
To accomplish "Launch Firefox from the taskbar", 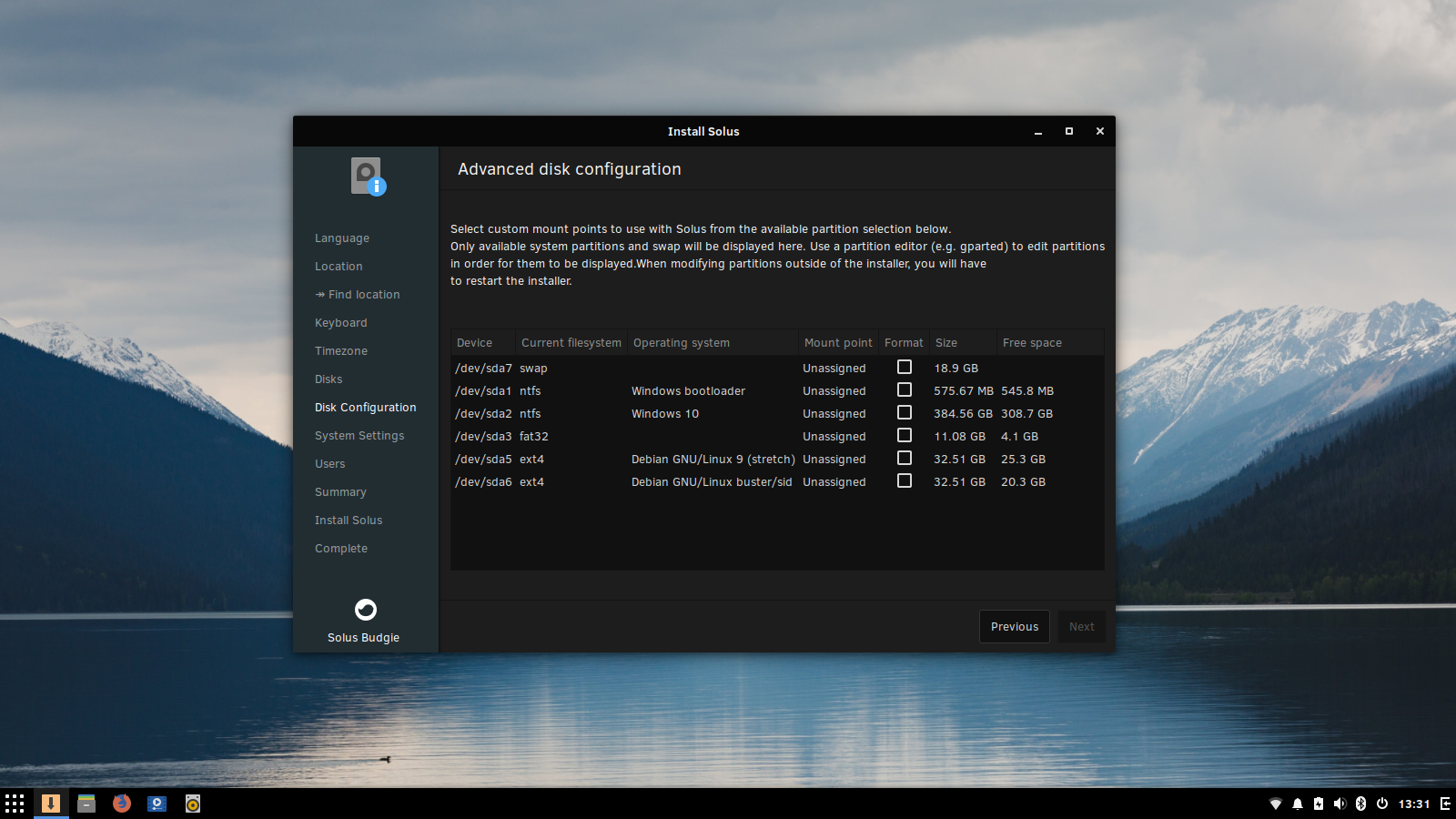I will pyautogui.click(x=122, y=804).
